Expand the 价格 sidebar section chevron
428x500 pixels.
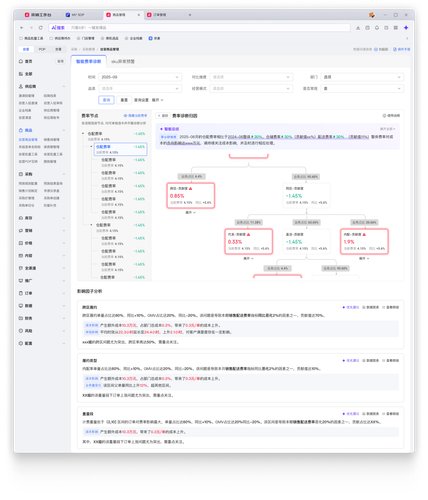[x=64, y=243]
